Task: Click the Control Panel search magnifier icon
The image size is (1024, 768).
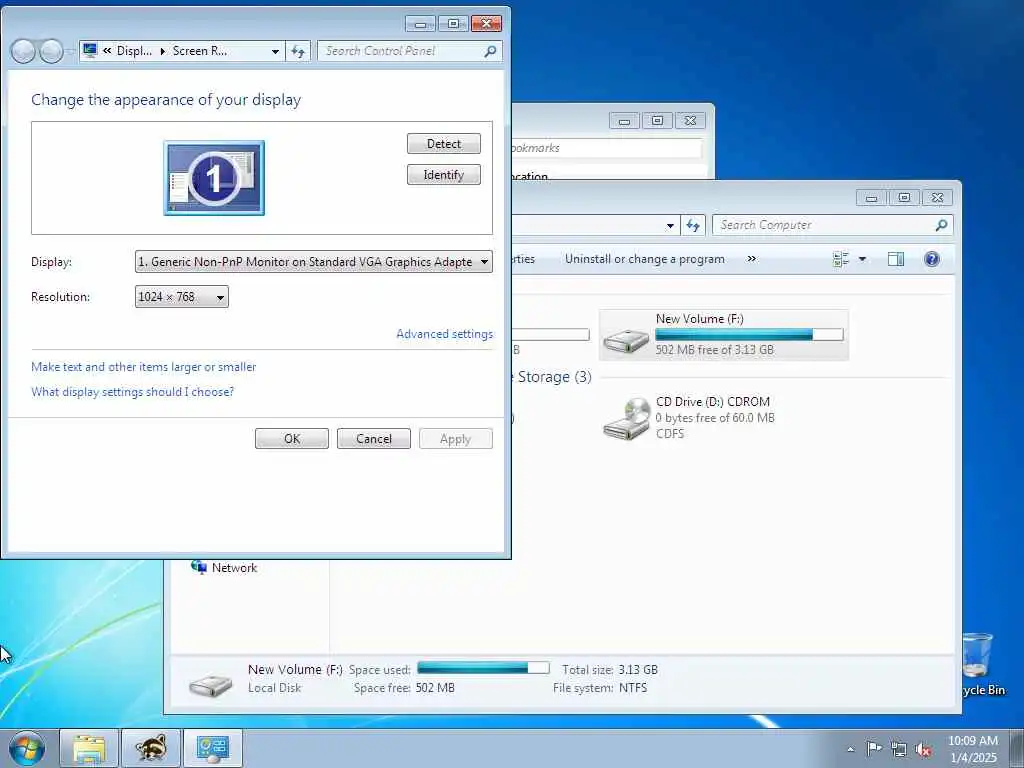Action: [x=490, y=51]
